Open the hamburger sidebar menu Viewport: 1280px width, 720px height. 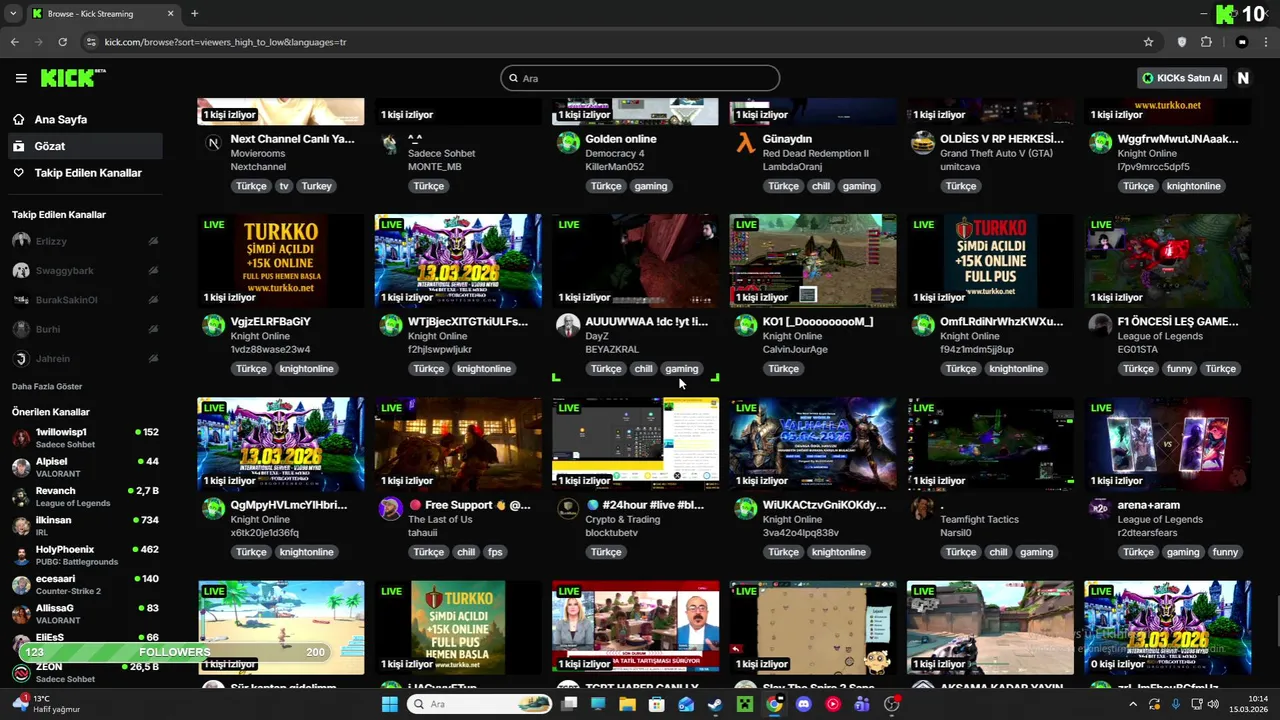(x=21, y=78)
